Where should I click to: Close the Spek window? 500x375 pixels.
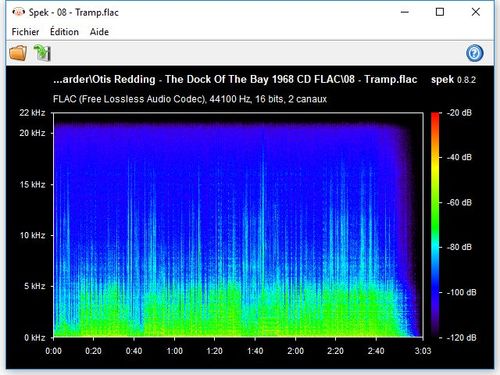pyautogui.click(x=476, y=12)
